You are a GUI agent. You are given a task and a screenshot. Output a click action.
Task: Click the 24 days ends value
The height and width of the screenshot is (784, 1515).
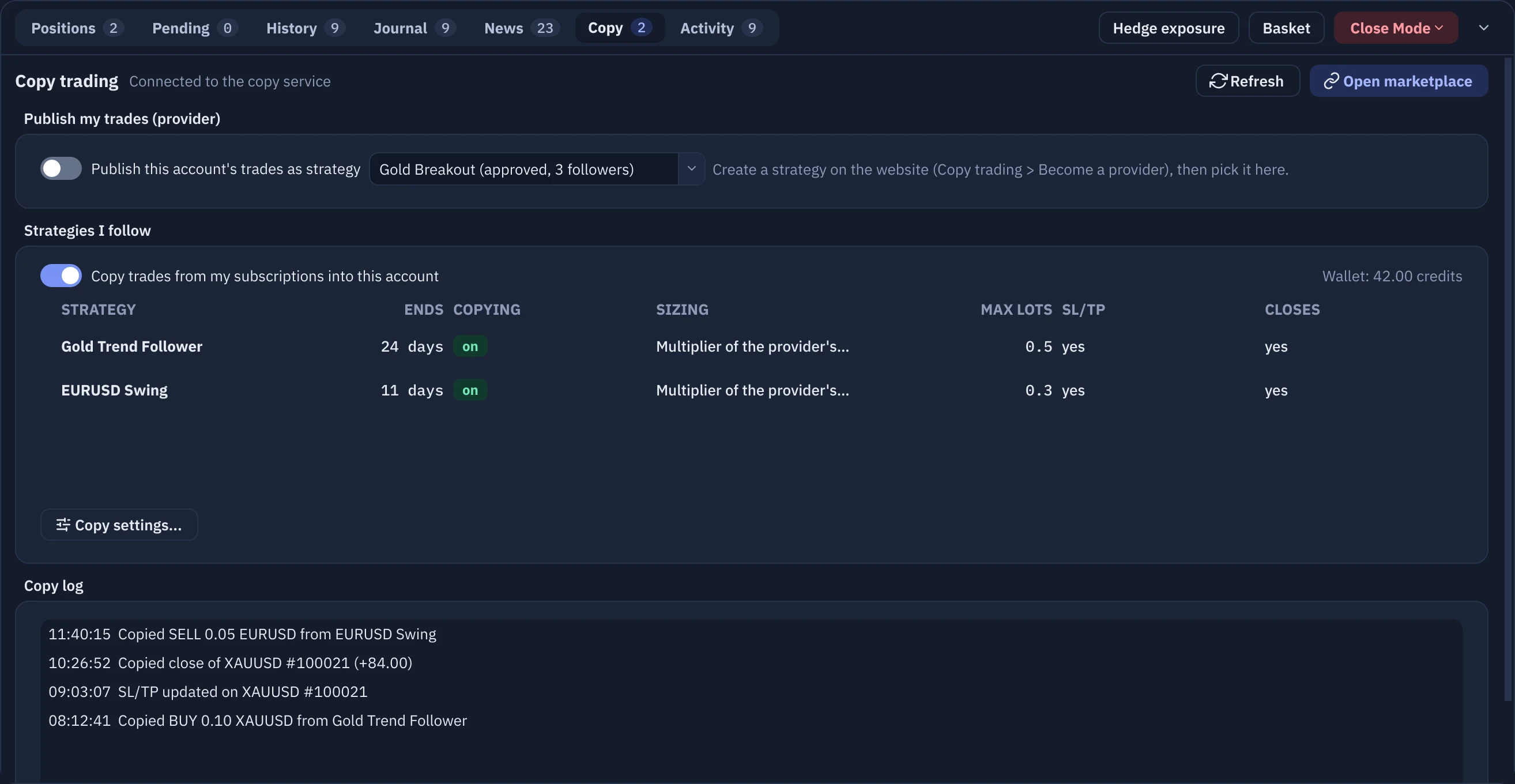[x=412, y=346]
